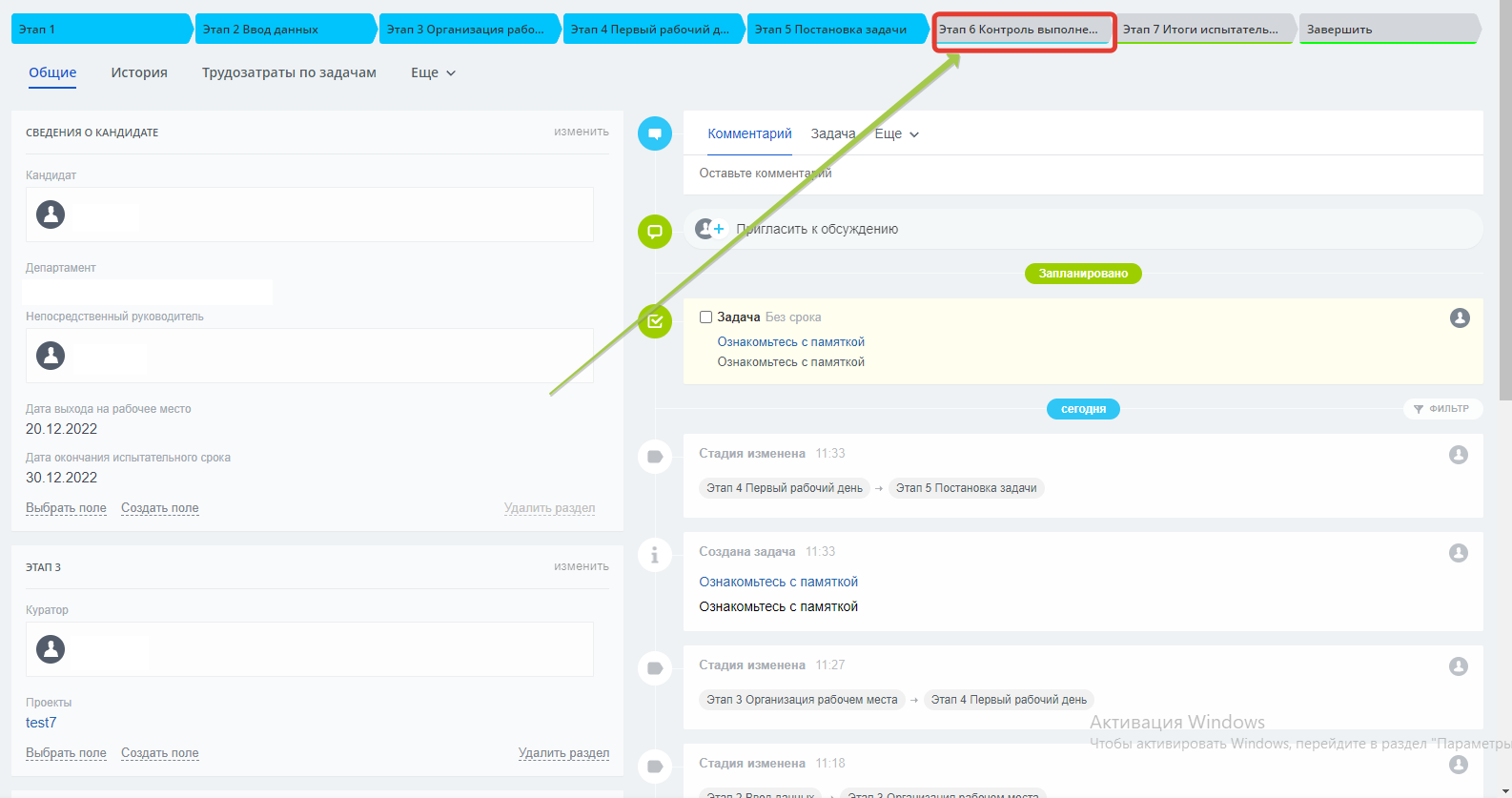Select stage Этап 3 Организация рабо...
The height and width of the screenshot is (798, 1512).
(470, 30)
